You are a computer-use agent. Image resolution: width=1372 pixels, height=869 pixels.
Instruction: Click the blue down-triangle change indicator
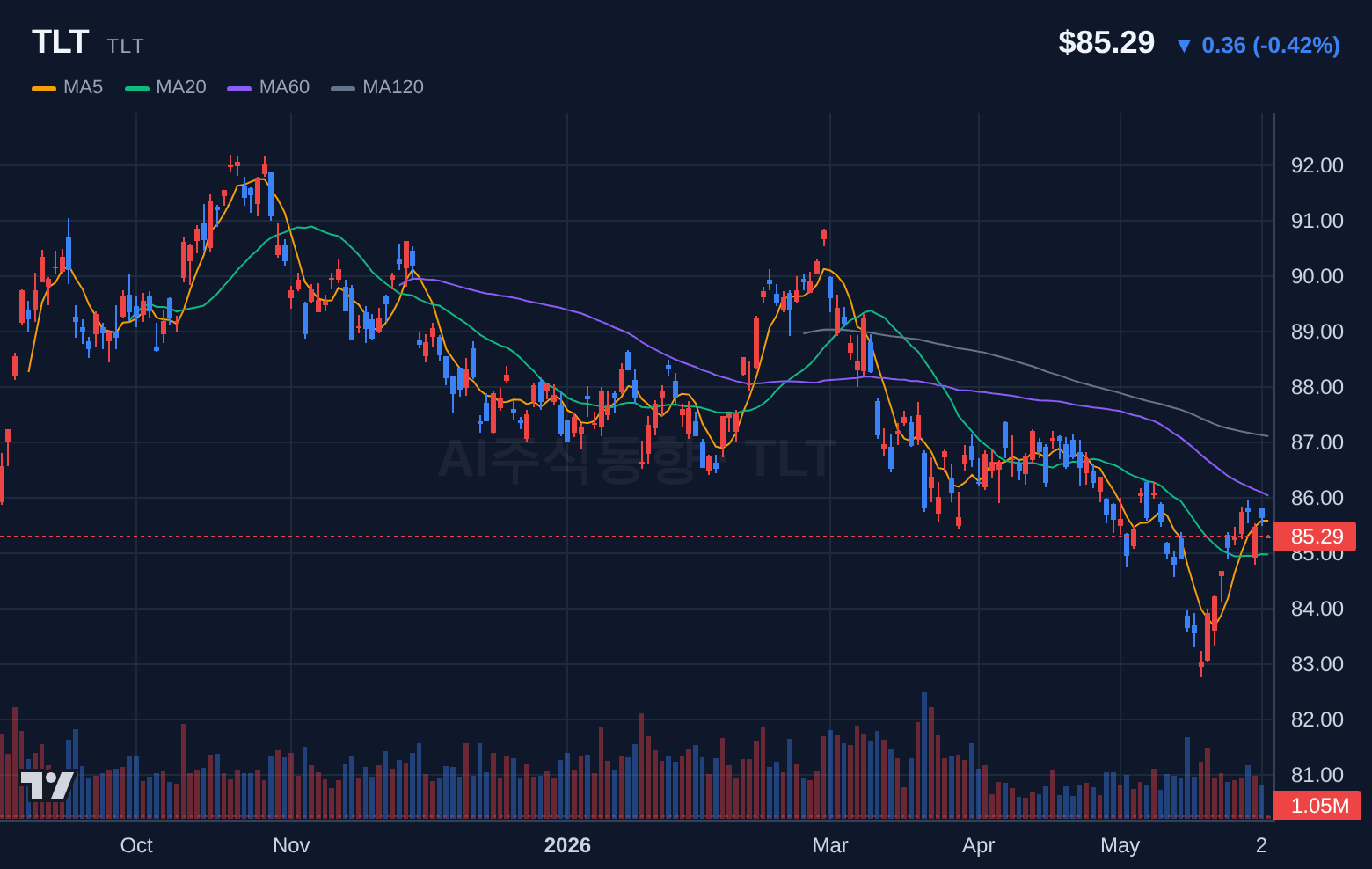pyautogui.click(x=1184, y=46)
